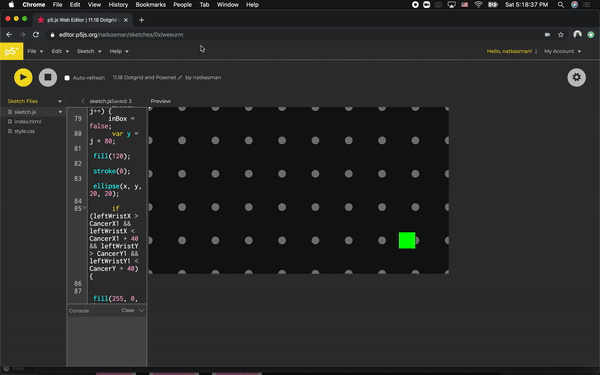Clear the console output
The height and width of the screenshot is (375, 600).
[128, 310]
